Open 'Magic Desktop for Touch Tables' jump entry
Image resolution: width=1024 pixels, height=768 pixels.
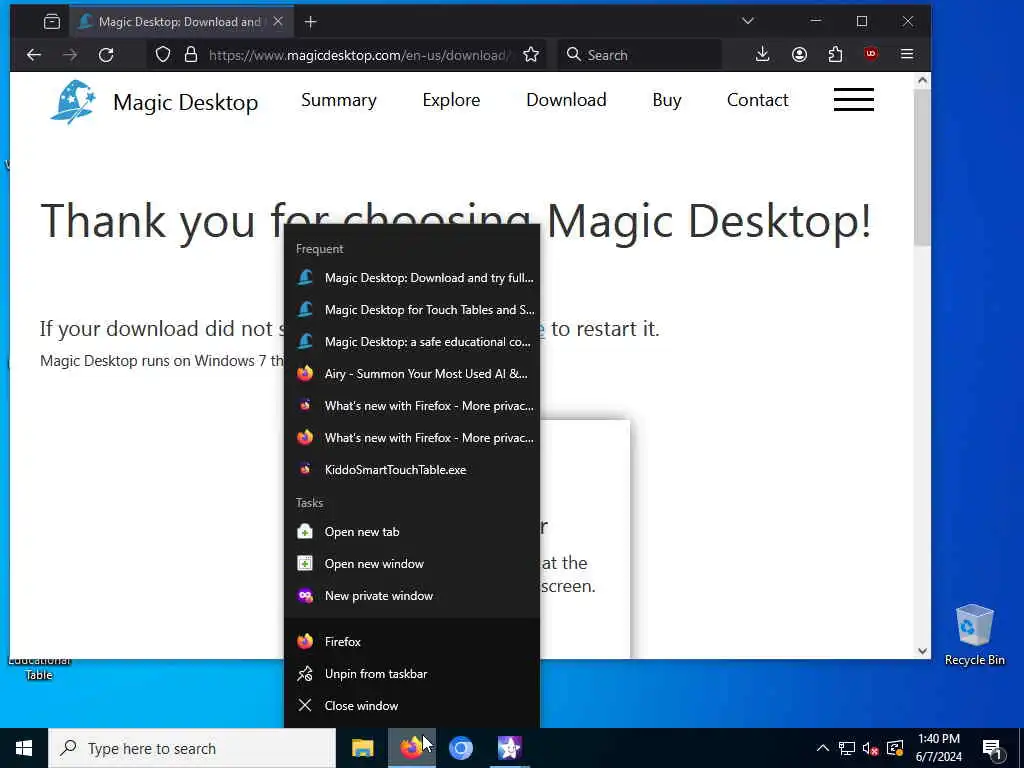click(x=412, y=310)
